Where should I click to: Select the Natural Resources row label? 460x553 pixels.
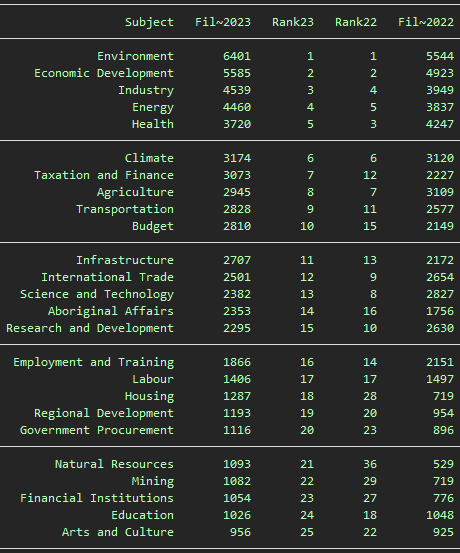(x=114, y=464)
